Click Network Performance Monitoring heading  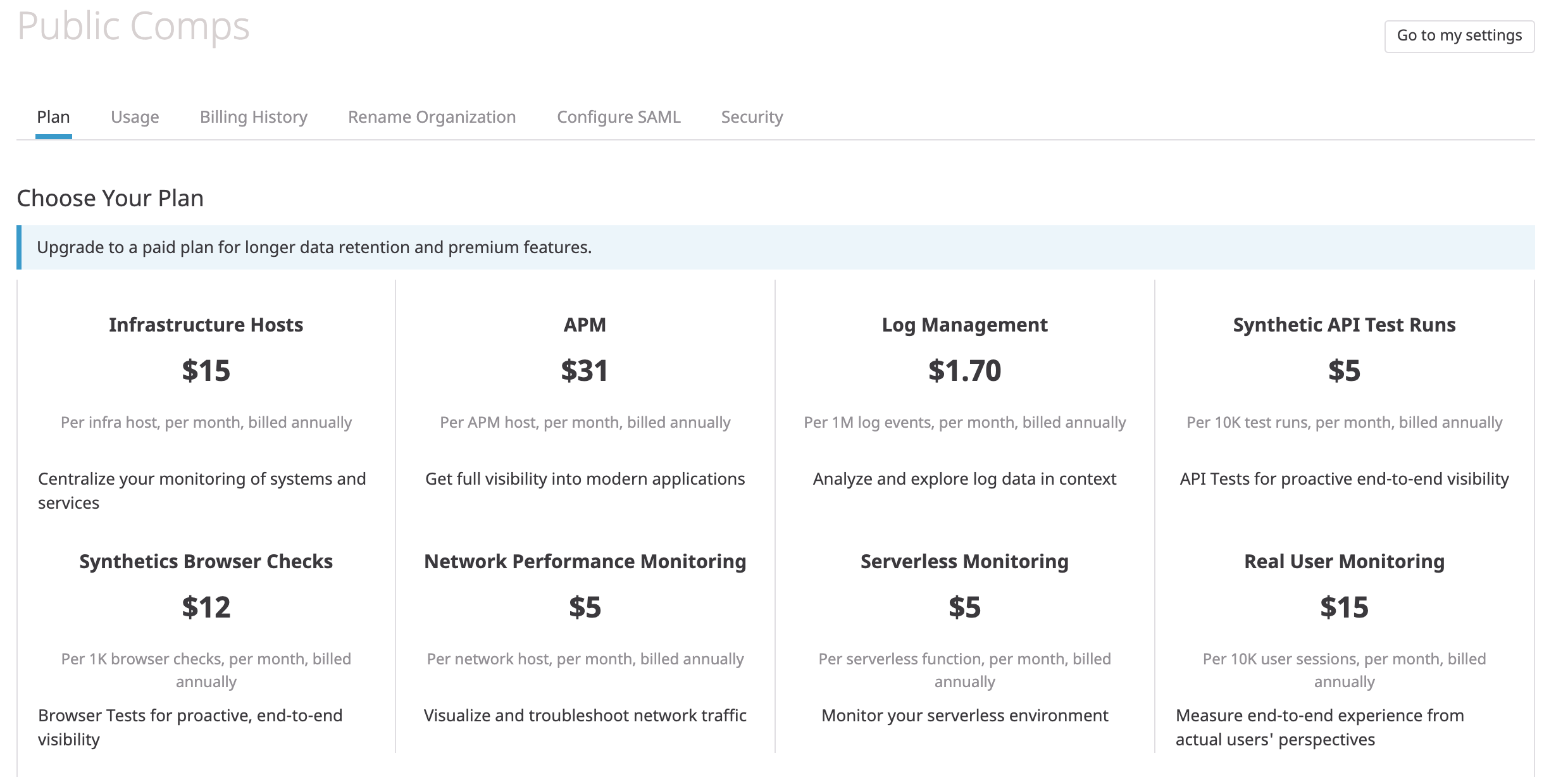pos(585,561)
